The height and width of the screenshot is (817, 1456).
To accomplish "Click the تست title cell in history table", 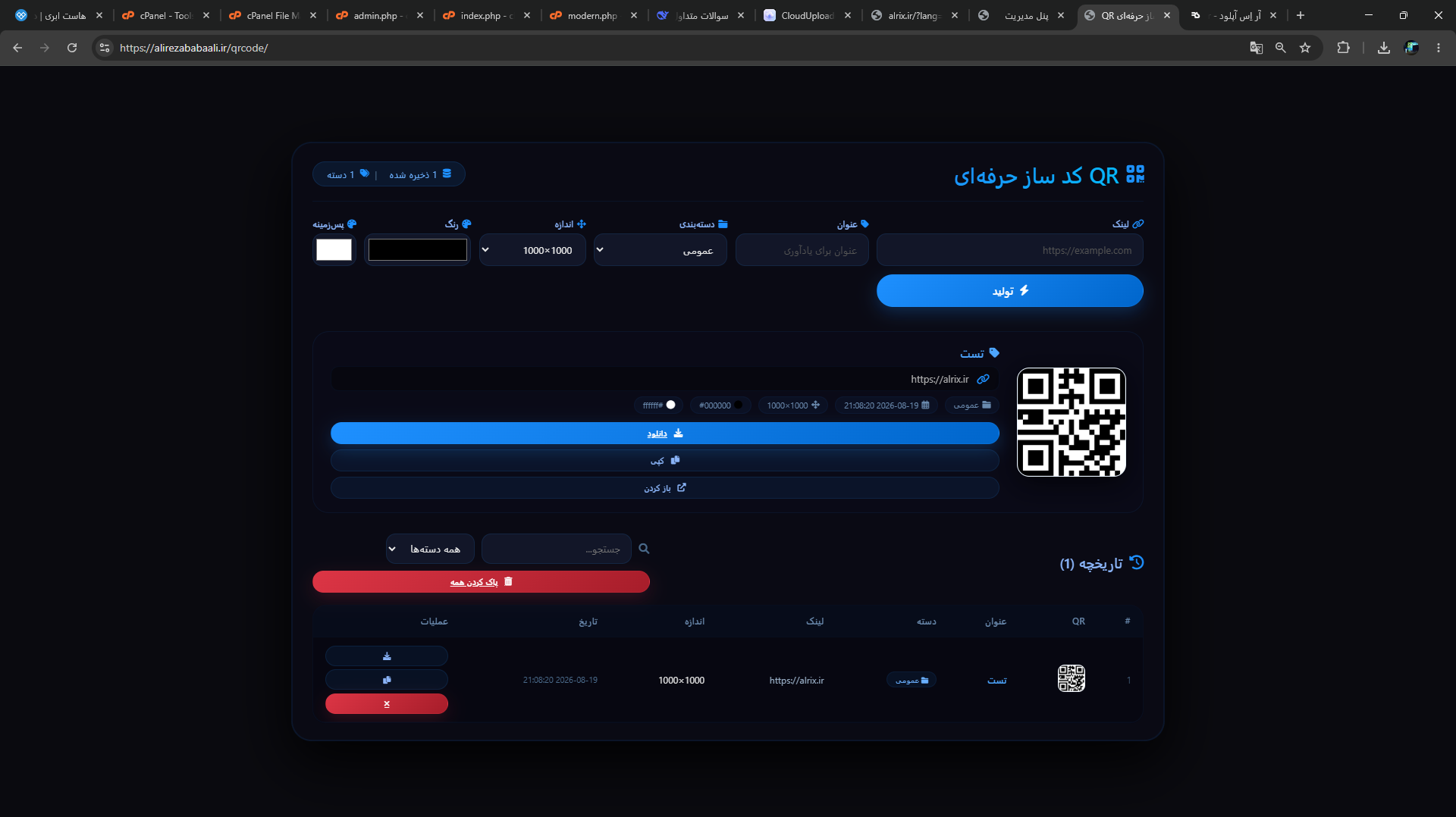I will click(996, 681).
